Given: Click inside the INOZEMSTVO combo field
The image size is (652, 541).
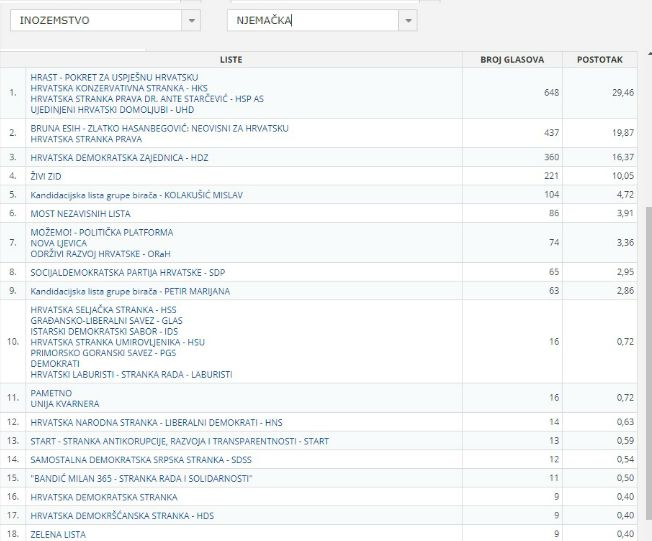Looking at the screenshot, I should click(x=96, y=20).
